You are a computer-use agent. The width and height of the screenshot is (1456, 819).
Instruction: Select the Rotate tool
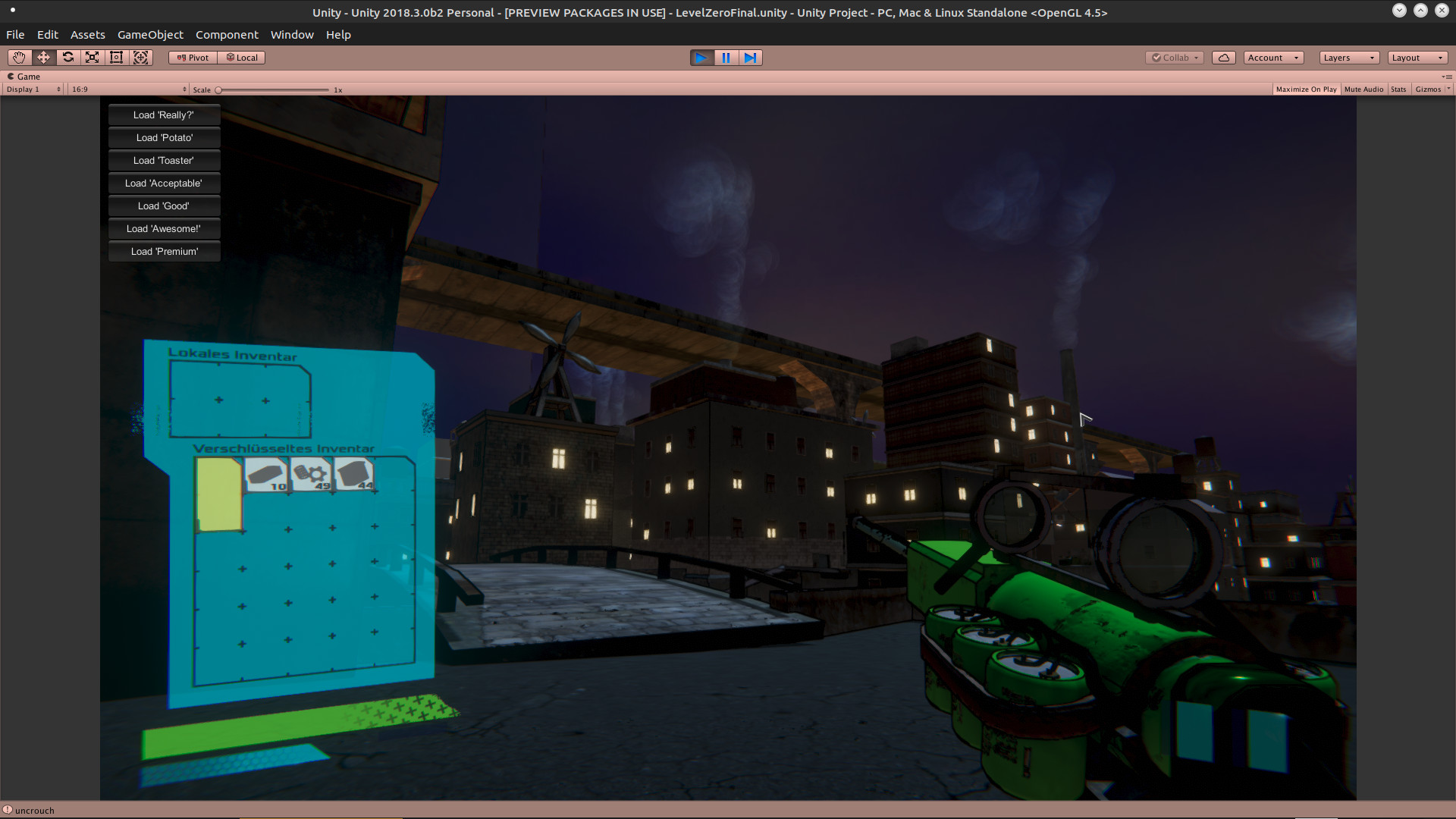click(x=67, y=58)
